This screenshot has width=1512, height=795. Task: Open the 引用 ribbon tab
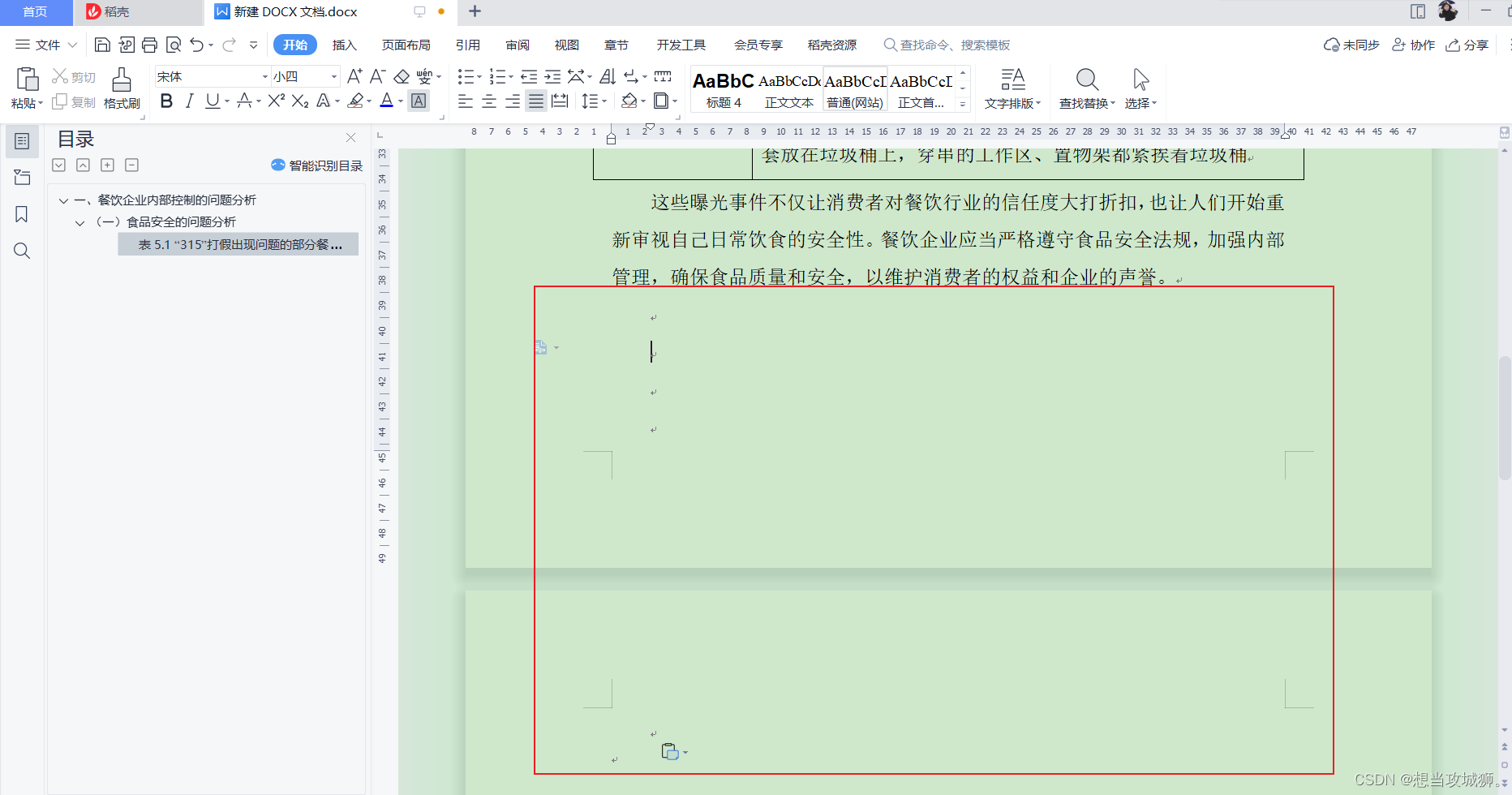click(467, 45)
